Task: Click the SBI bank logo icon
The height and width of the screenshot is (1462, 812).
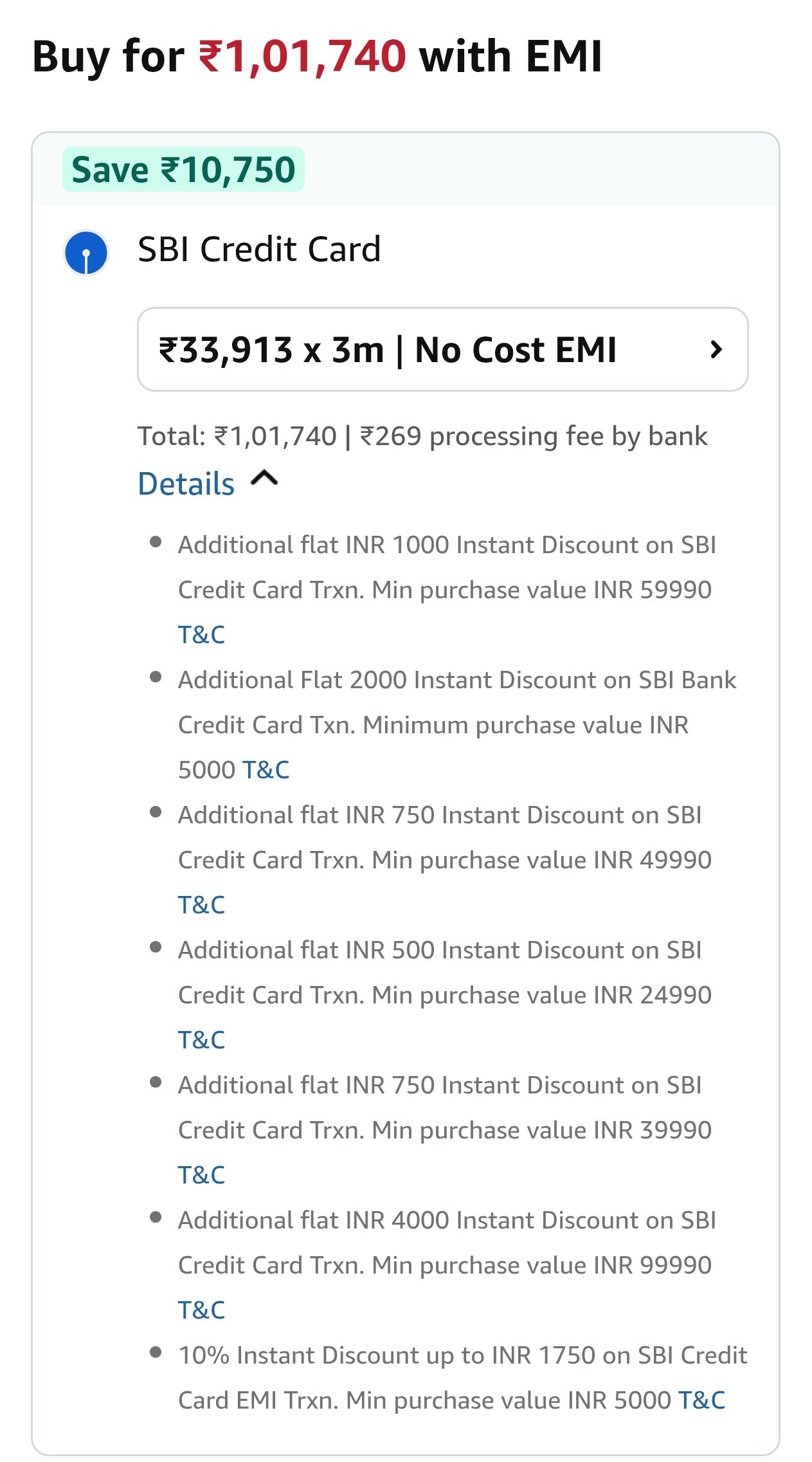Action: pos(86,252)
